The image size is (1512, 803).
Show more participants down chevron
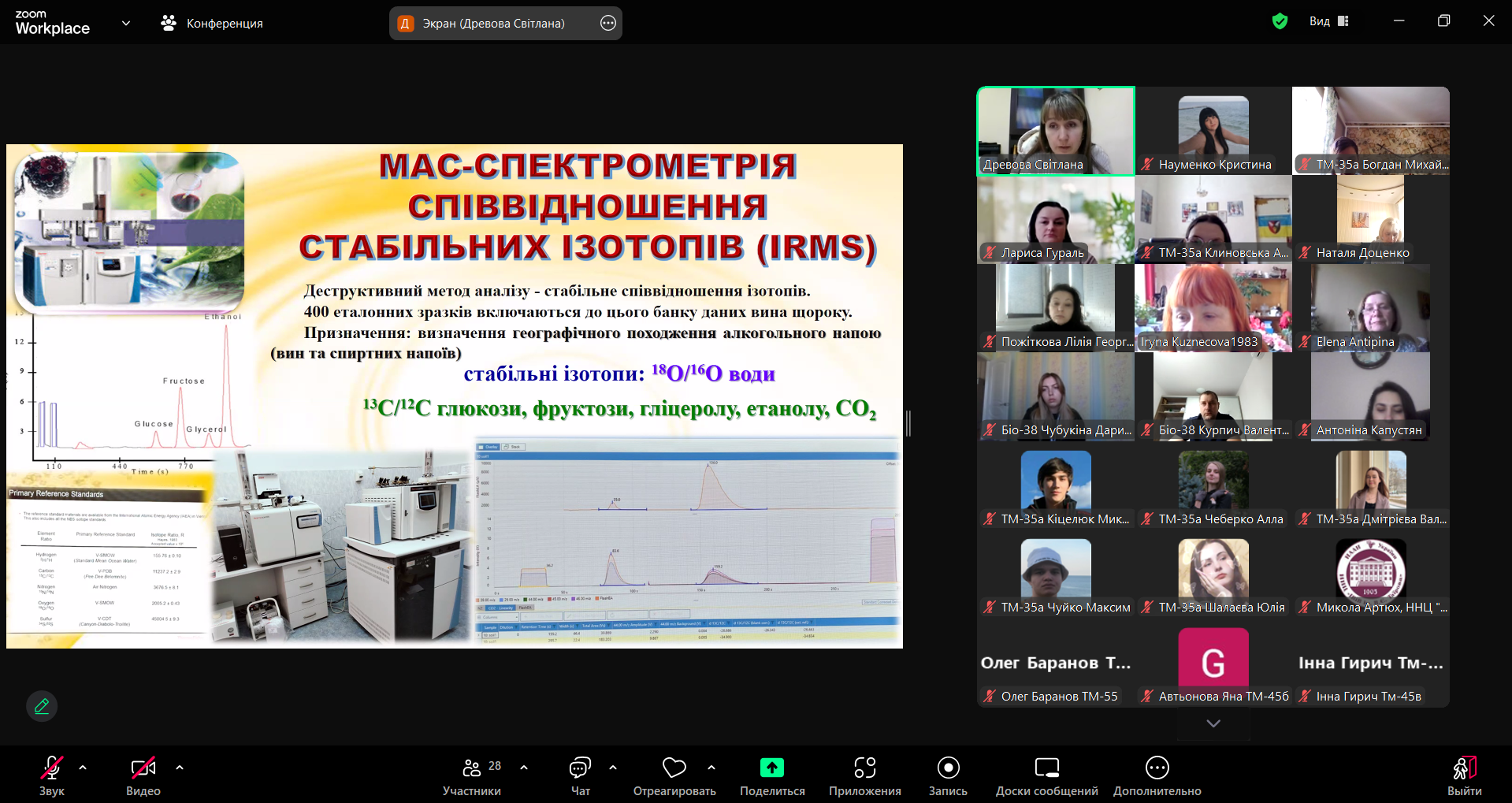click(x=1213, y=723)
